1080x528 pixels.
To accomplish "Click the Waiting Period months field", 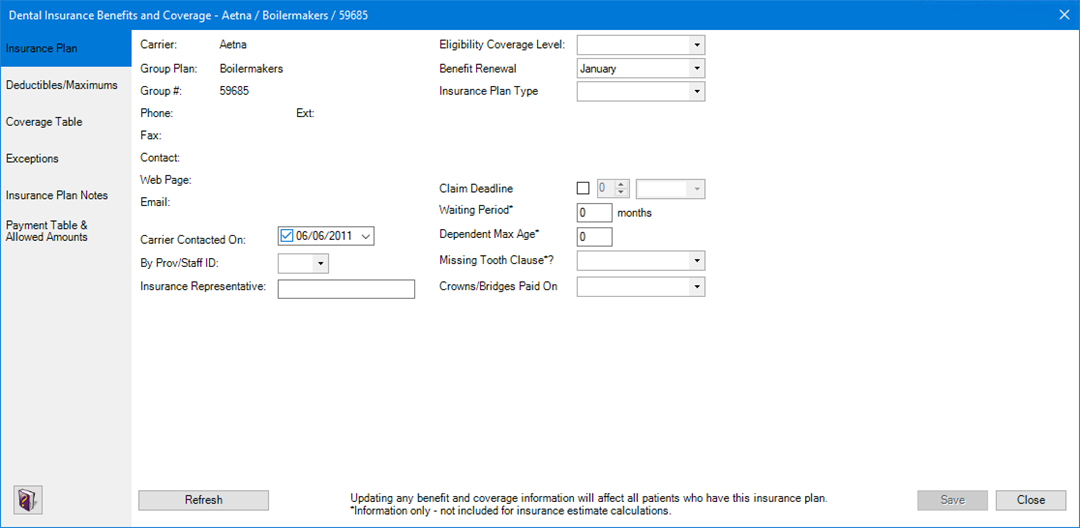I will tap(595, 213).
